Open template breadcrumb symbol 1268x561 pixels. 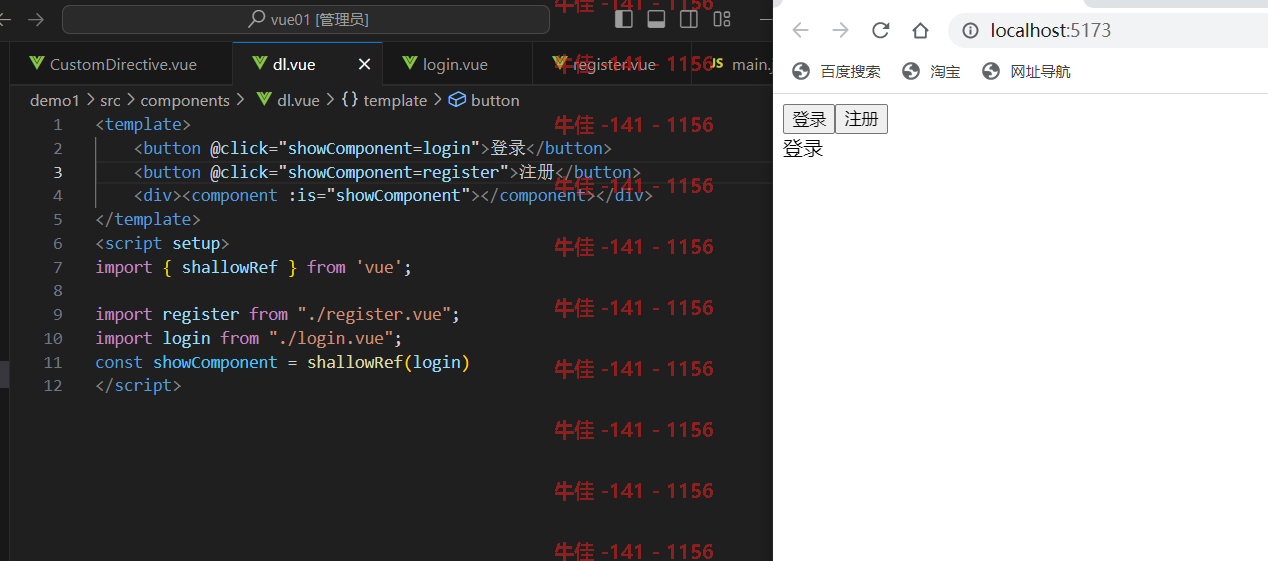(384, 100)
